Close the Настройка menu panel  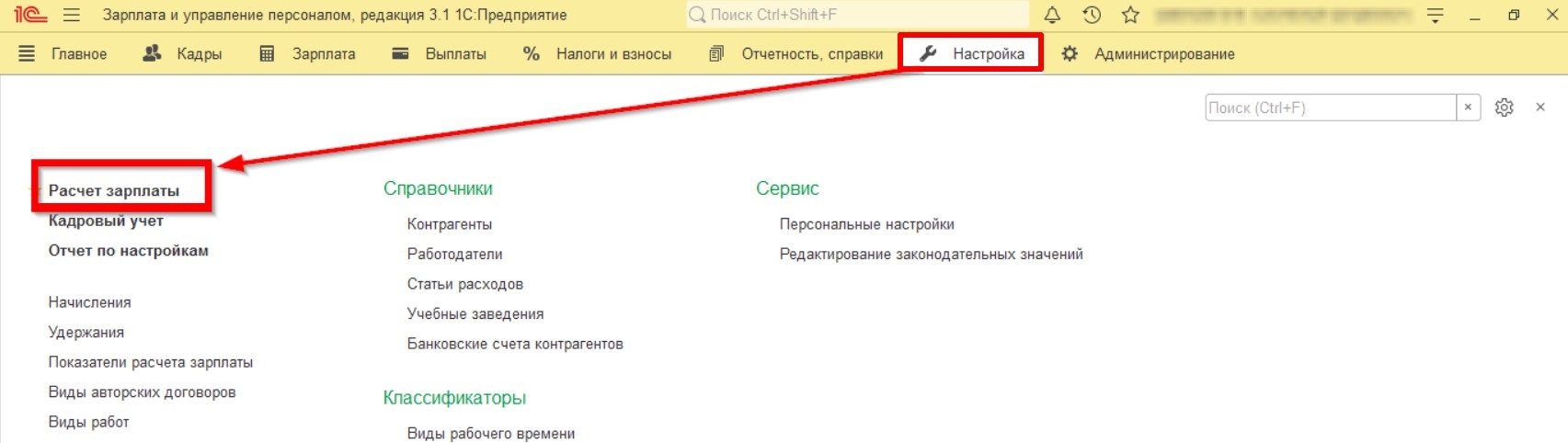1540,108
